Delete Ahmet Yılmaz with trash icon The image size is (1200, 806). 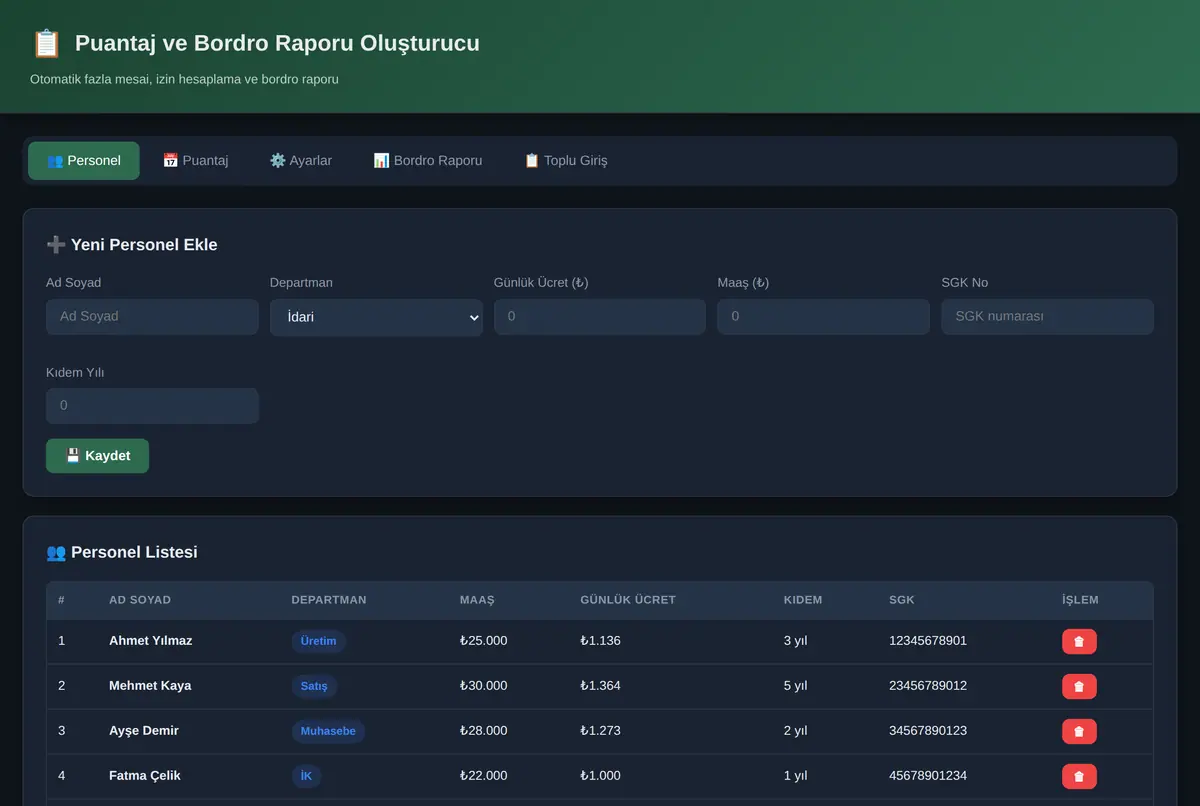[1079, 641]
